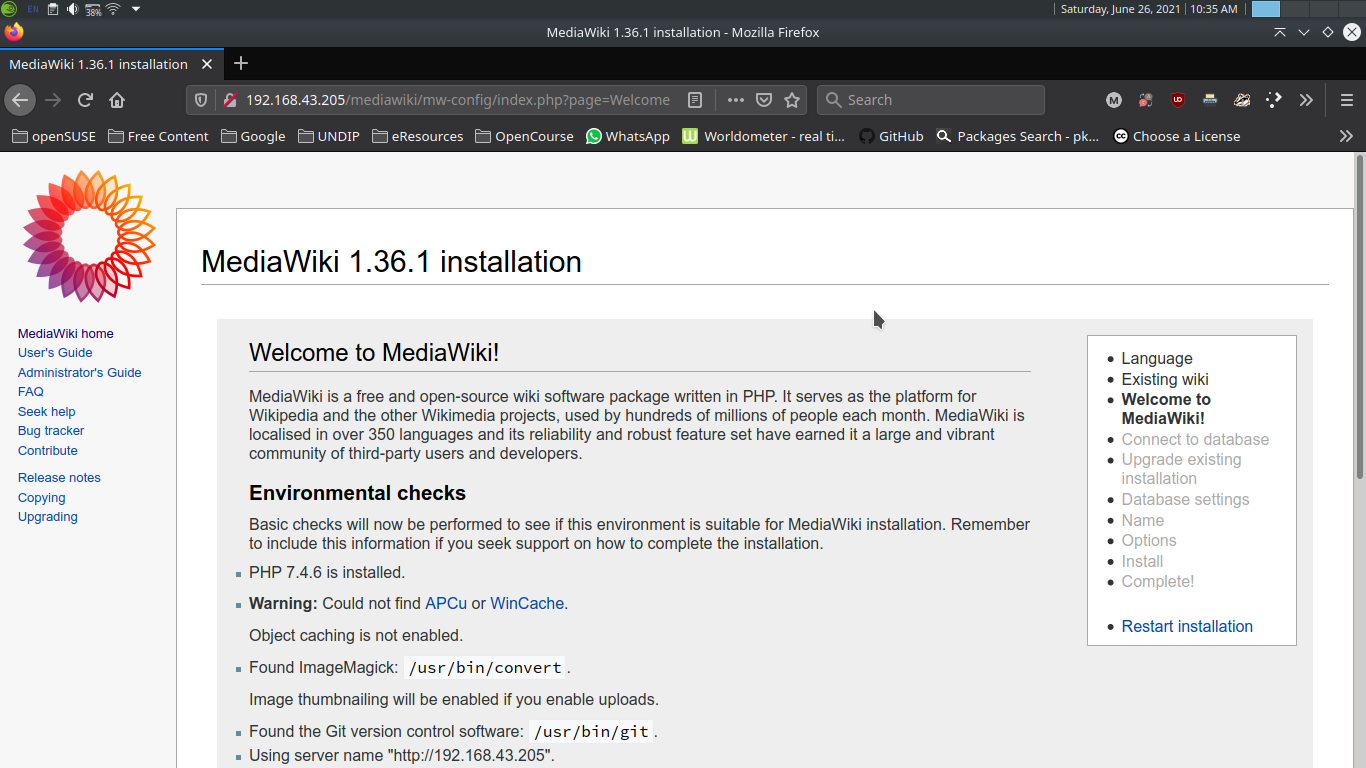Open page actions three-dot menu
Image resolution: width=1366 pixels, height=768 pixels.
coord(736,100)
